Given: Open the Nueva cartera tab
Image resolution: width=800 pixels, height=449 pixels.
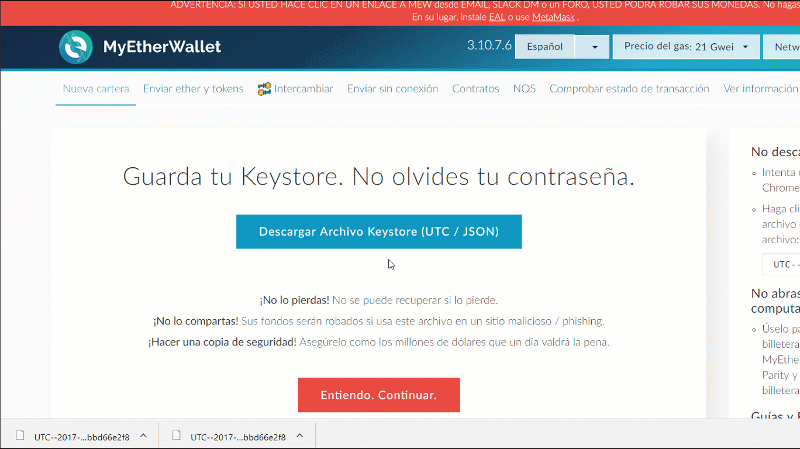Looking at the screenshot, I should click(96, 89).
